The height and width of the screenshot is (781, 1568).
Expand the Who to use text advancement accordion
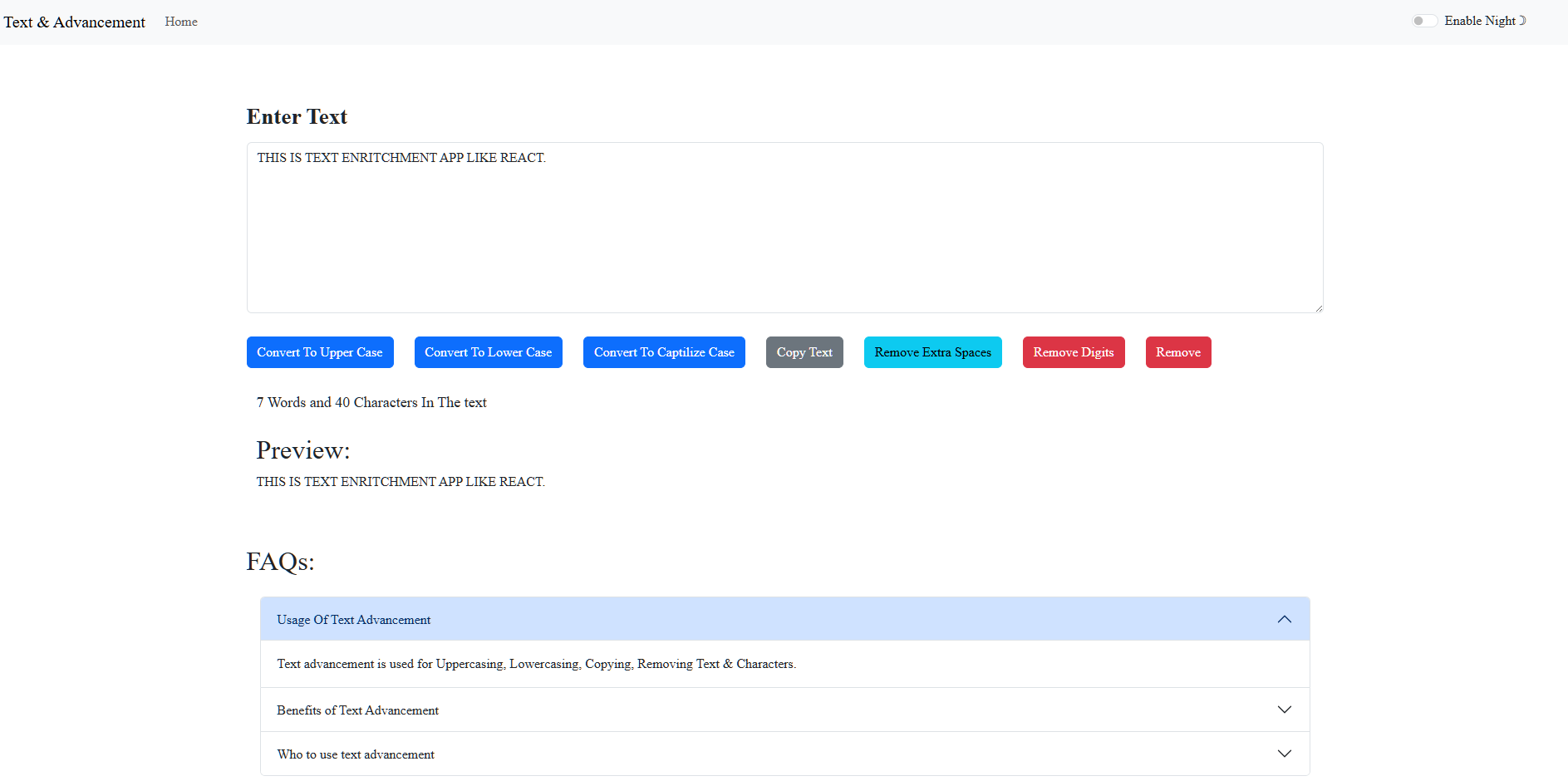[785, 754]
